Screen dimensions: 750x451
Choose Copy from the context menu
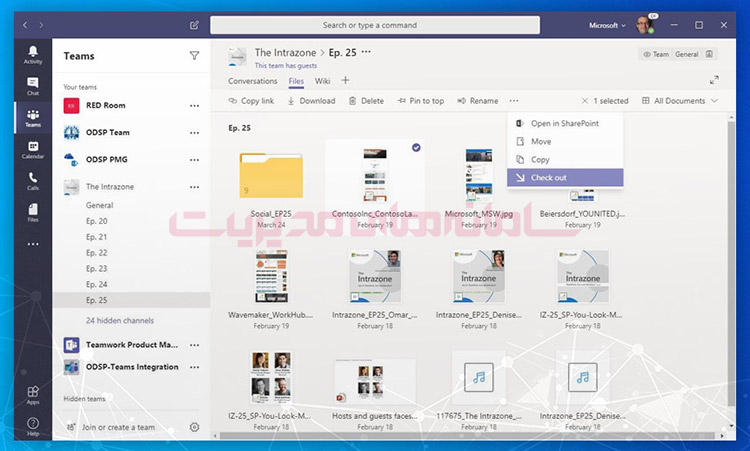coord(565,160)
